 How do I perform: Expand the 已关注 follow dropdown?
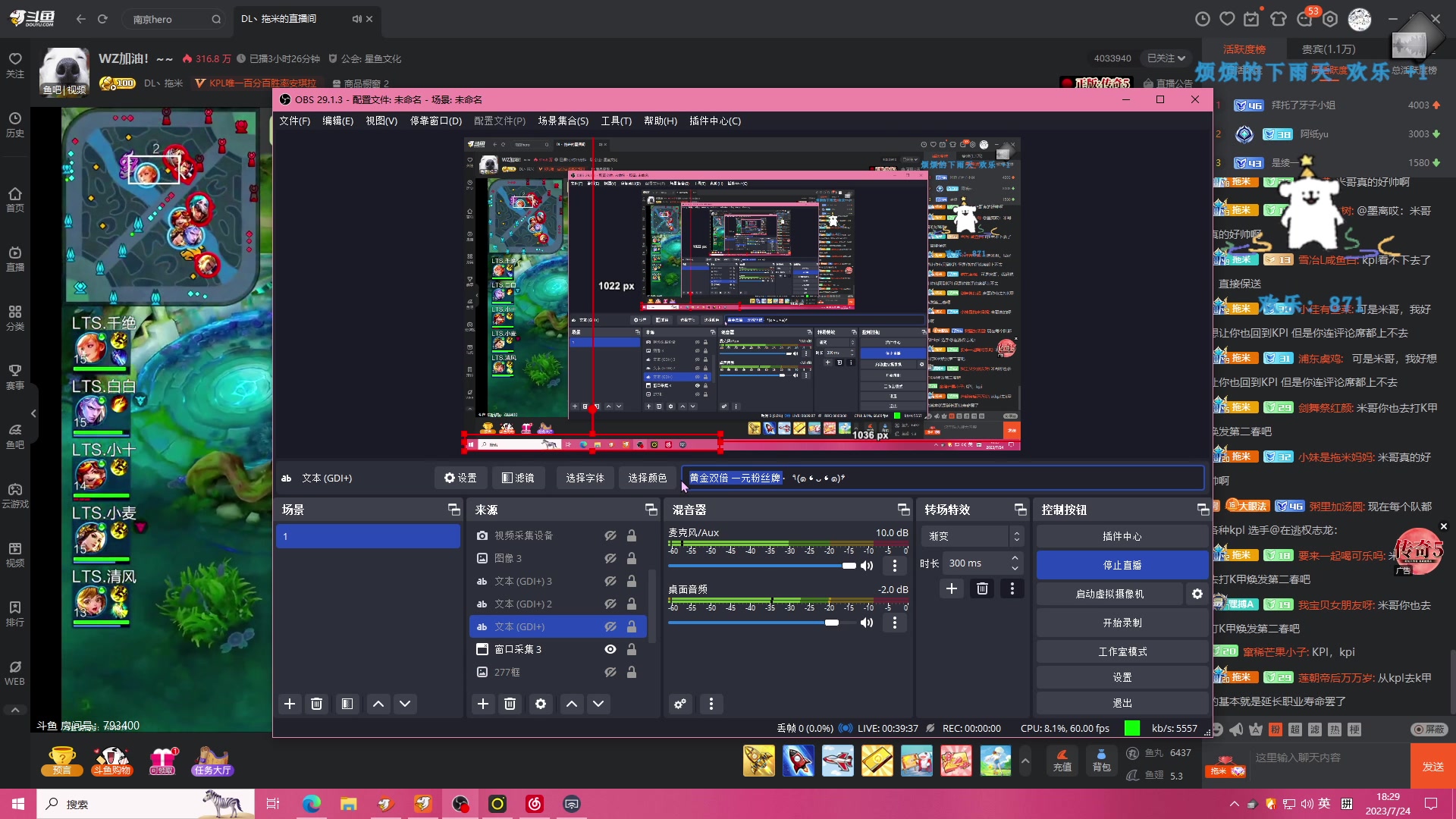pyautogui.click(x=1166, y=58)
